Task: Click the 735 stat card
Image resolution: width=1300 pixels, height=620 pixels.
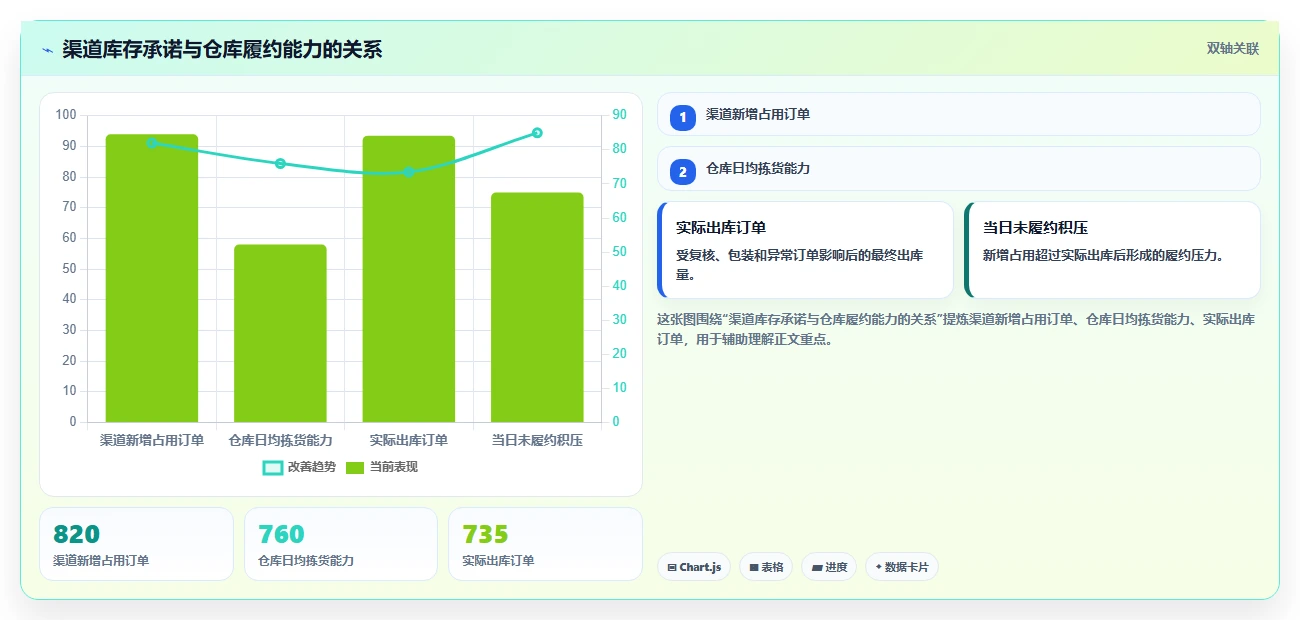Action: tap(545, 544)
